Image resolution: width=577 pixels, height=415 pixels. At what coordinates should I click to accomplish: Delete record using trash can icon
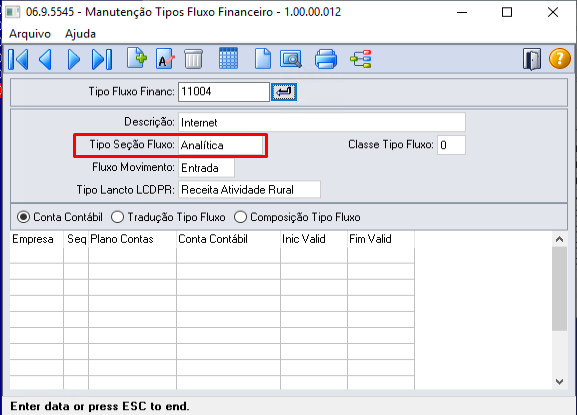pyautogui.click(x=193, y=59)
